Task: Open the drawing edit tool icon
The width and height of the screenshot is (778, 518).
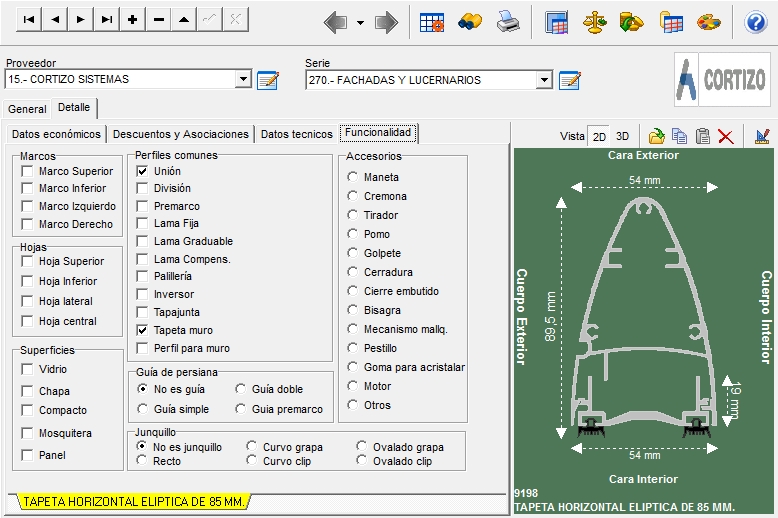Action: click(762, 136)
